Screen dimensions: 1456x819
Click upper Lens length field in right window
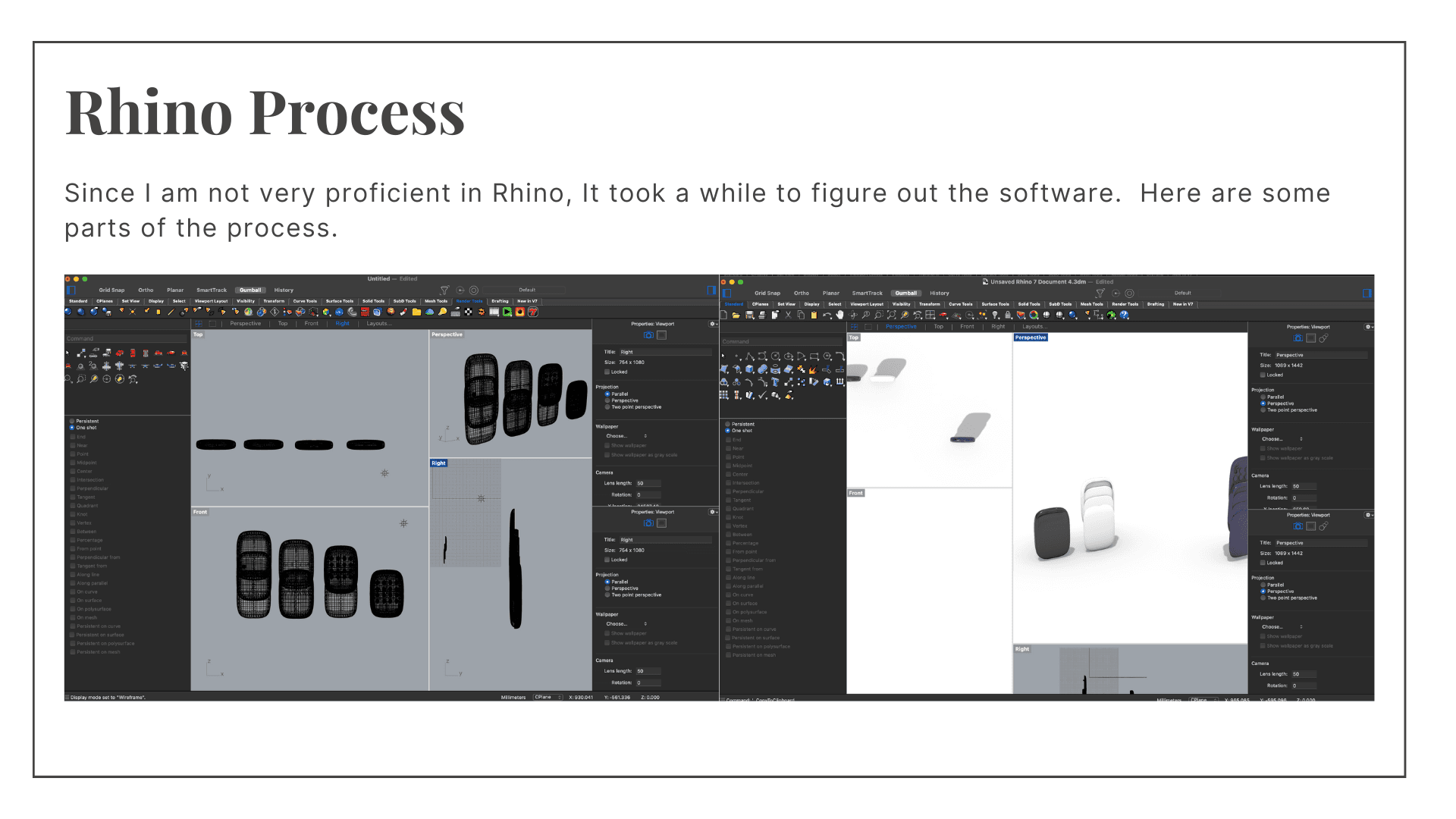click(1303, 486)
